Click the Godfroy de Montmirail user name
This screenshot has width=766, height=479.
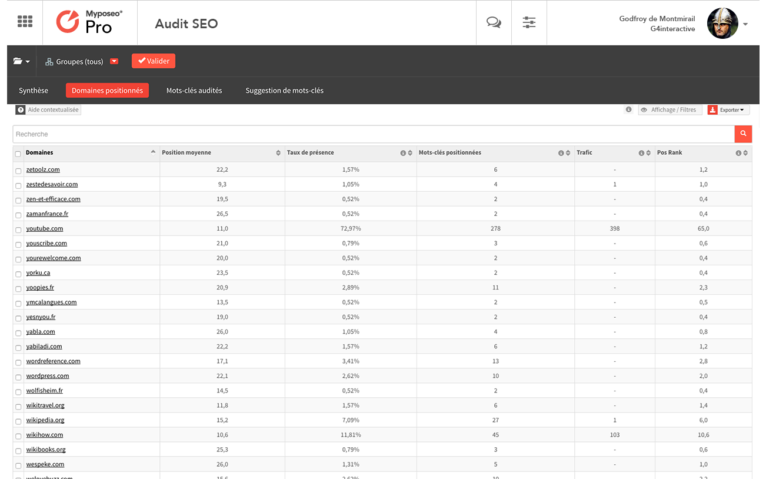(x=657, y=19)
